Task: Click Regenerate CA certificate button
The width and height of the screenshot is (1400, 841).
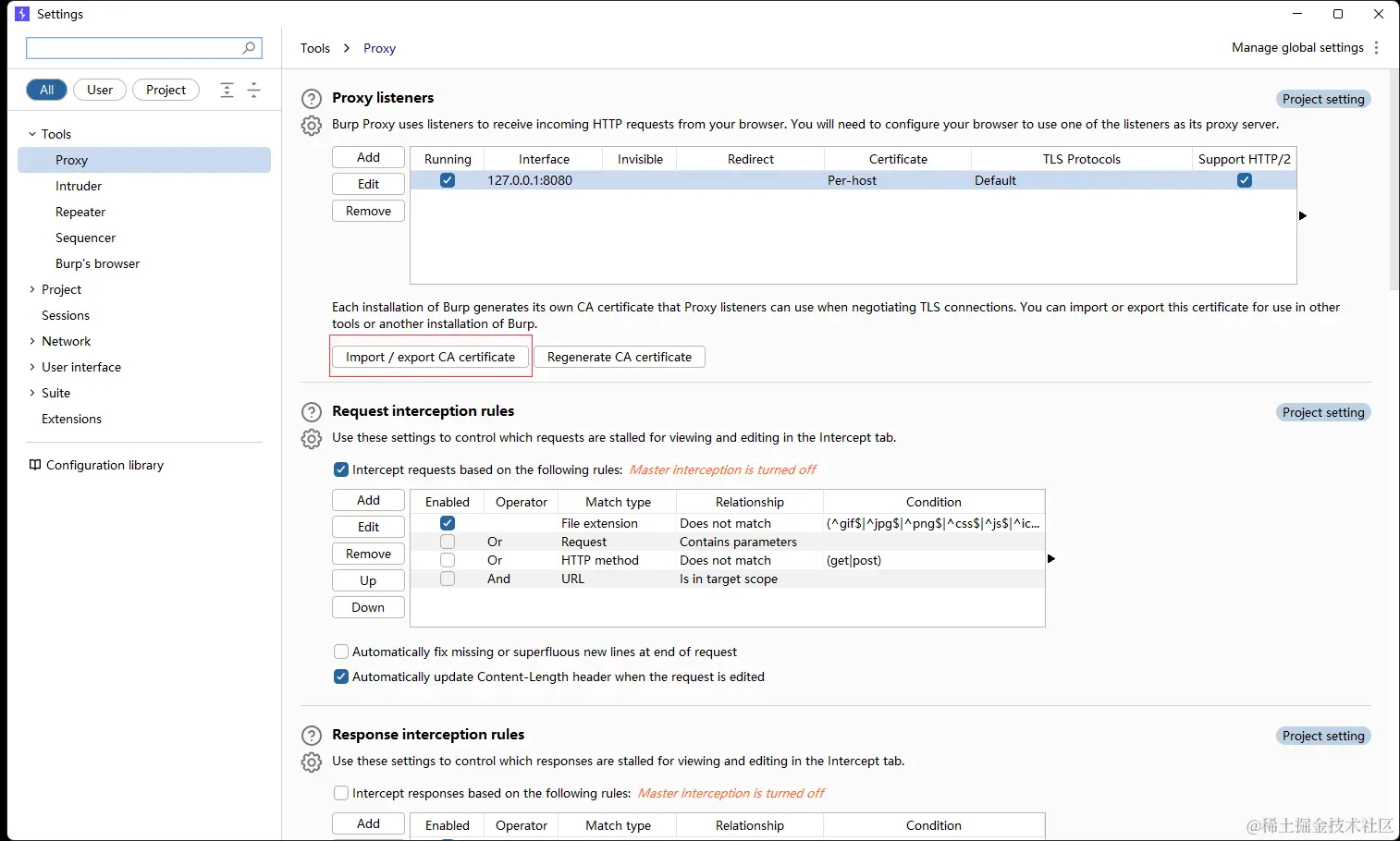Action: (620, 357)
